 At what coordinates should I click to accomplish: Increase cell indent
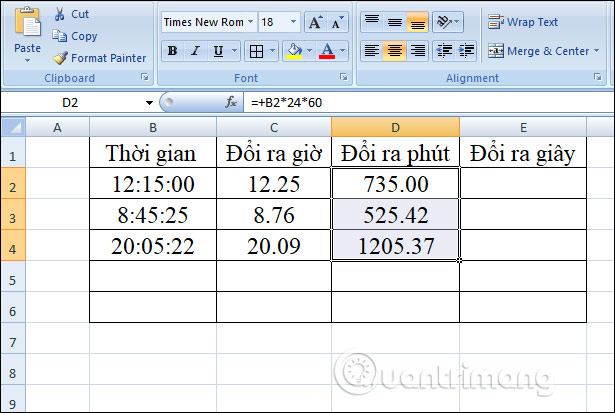tap(466, 51)
